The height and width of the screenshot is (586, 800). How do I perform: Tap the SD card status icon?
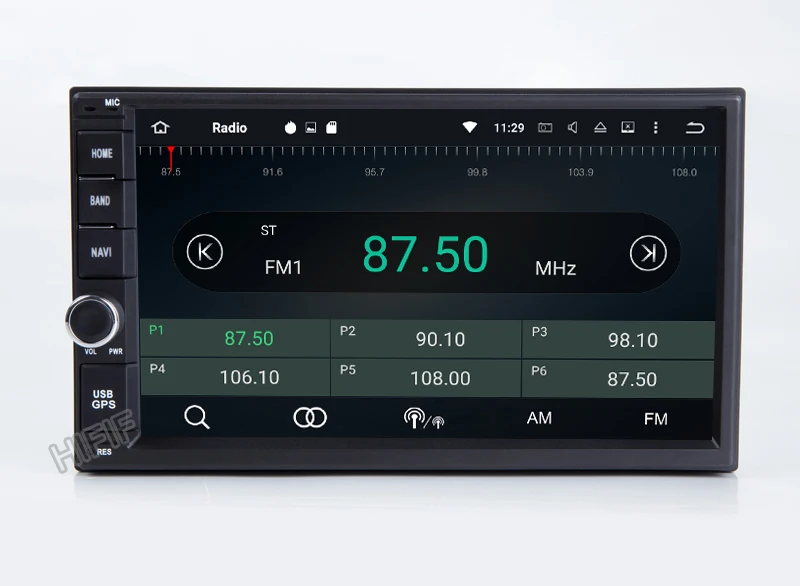332,128
